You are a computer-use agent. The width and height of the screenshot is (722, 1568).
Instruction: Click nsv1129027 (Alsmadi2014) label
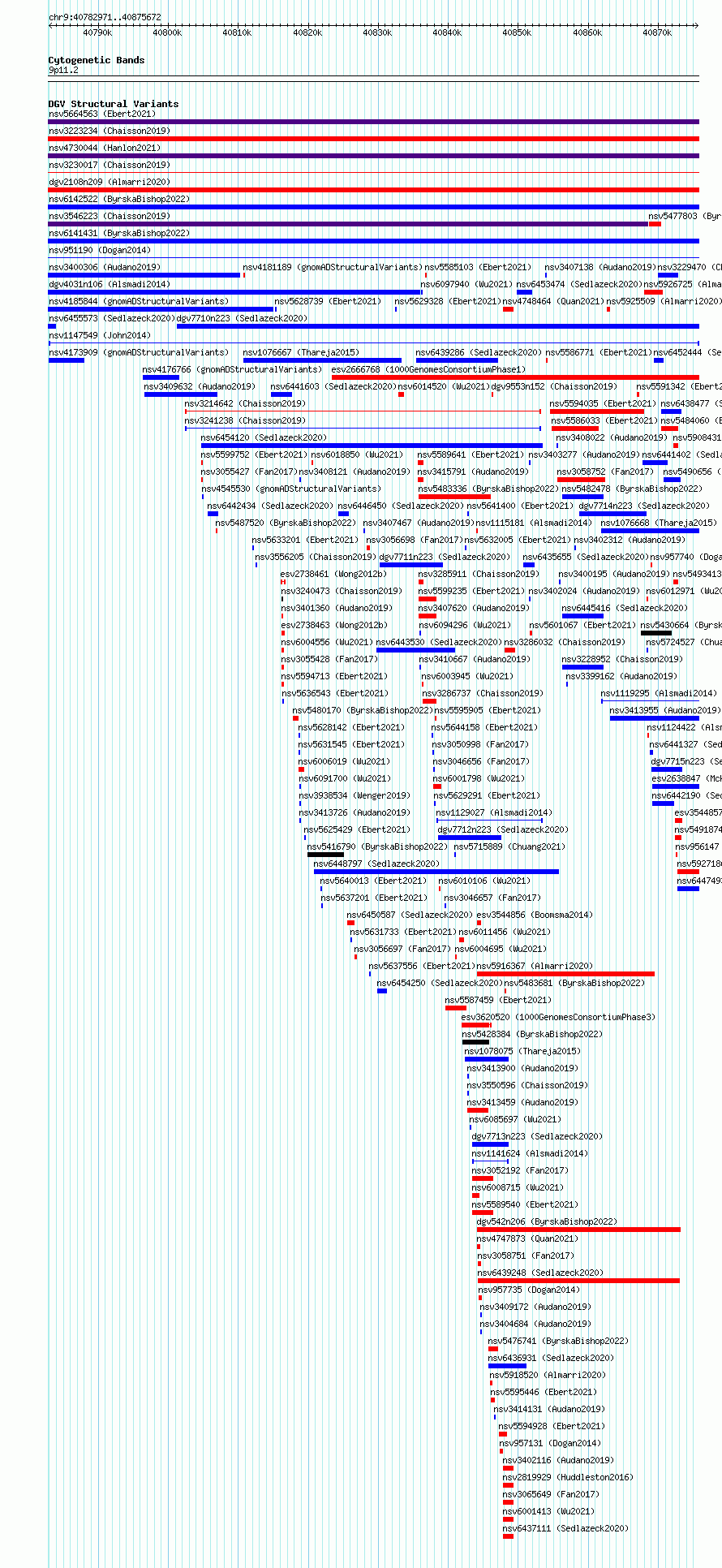point(494,813)
